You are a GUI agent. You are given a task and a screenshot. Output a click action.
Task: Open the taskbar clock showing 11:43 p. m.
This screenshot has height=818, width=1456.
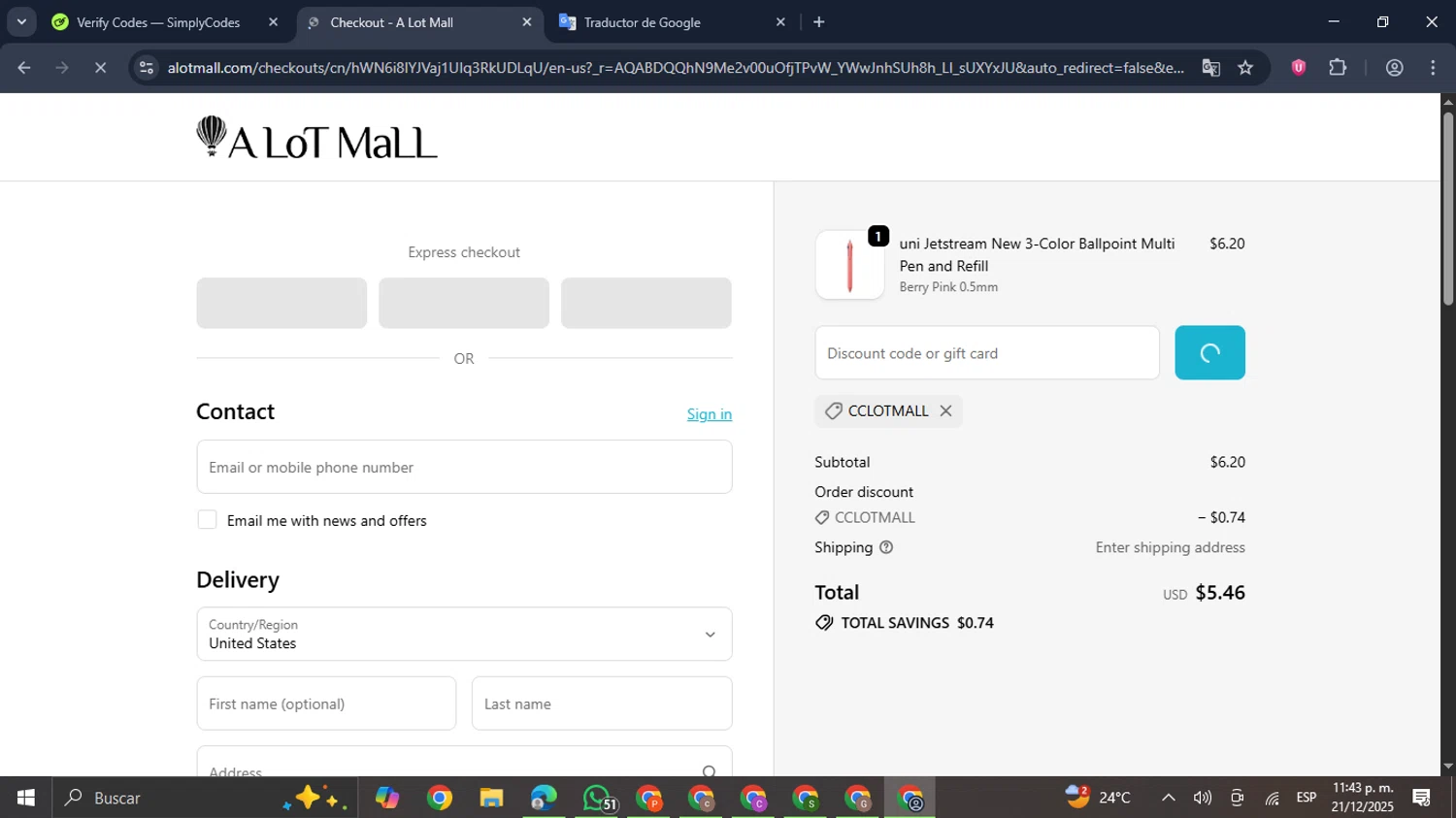click(1363, 798)
